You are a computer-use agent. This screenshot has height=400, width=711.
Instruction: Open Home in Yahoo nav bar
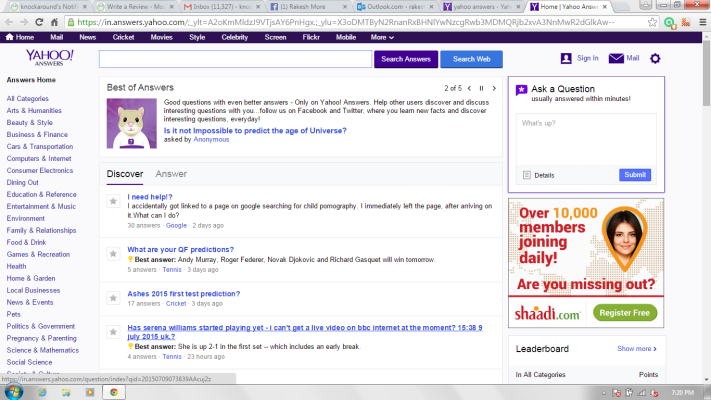(19, 37)
